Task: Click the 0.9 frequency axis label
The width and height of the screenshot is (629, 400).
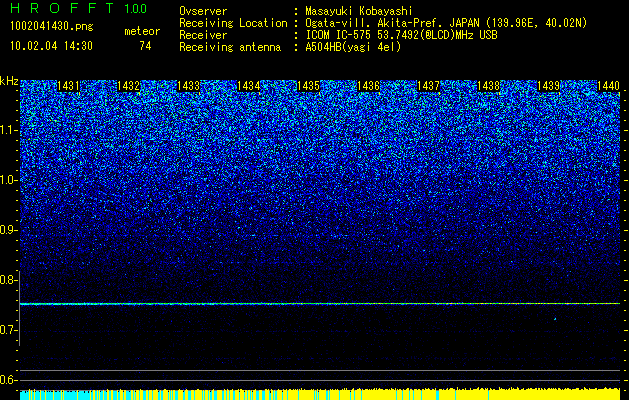Action: (x=9, y=230)
